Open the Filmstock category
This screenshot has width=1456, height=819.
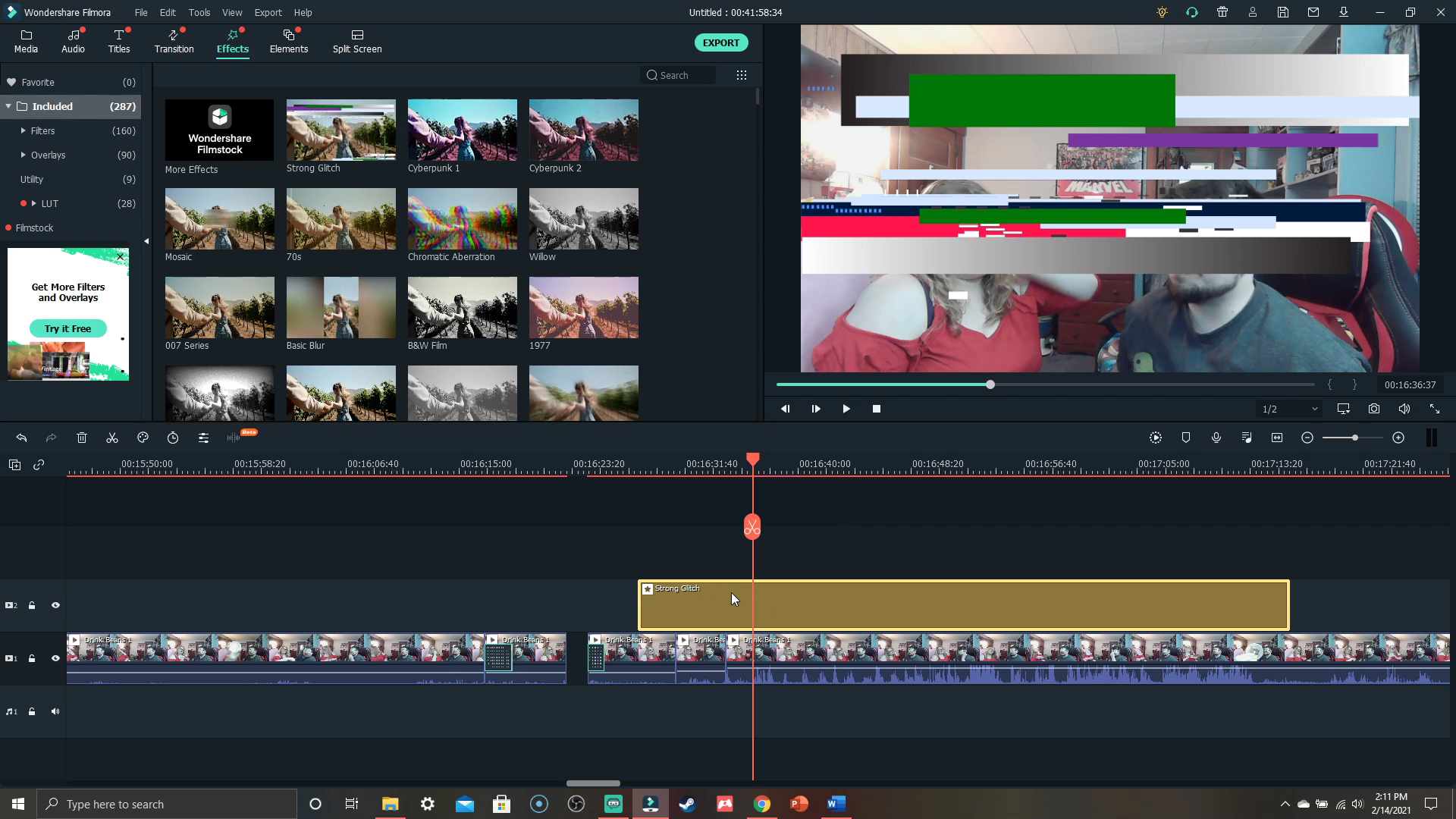(x=35, y=227)
